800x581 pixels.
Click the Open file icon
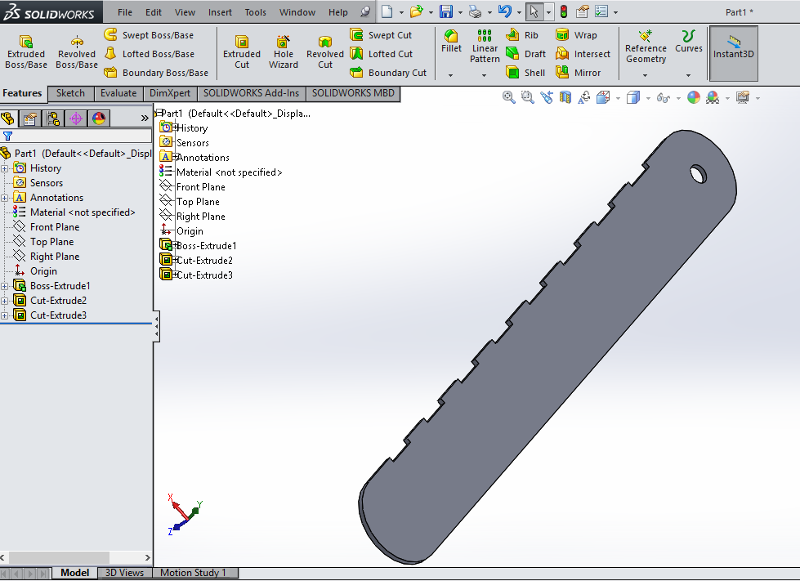417,11
